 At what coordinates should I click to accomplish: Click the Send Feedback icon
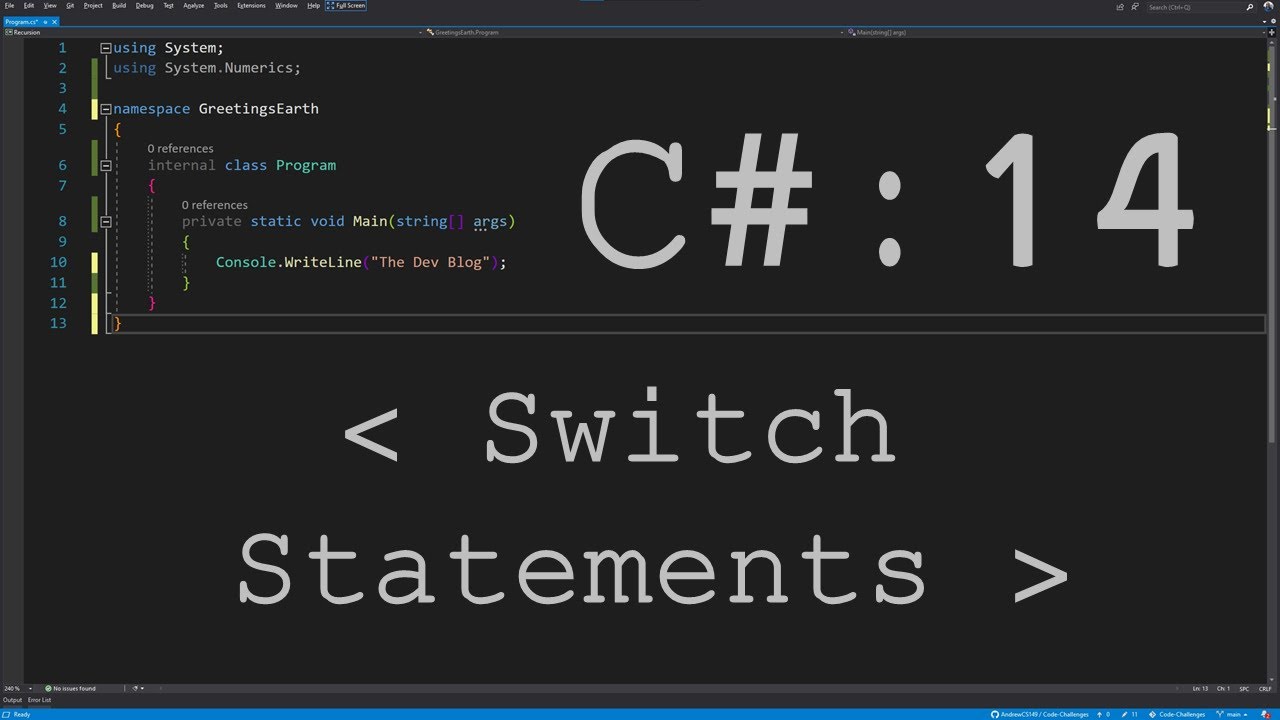pos(1135,7)
